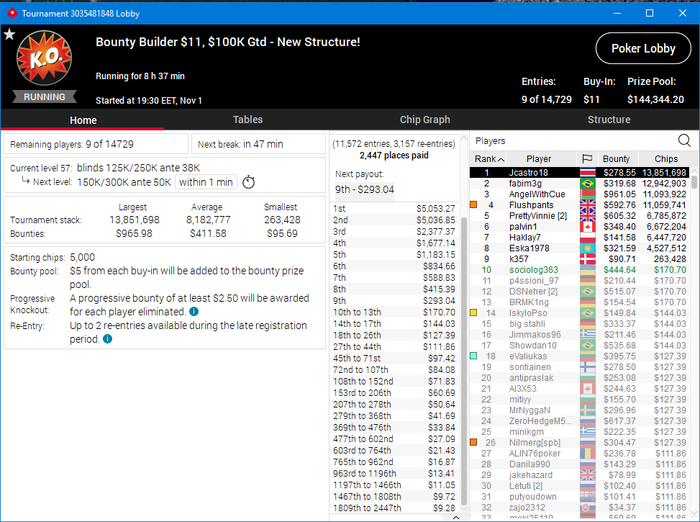Go to the Poker Lobby button
The height and width of the screenshot is (522, 700).
click(643, 48)
